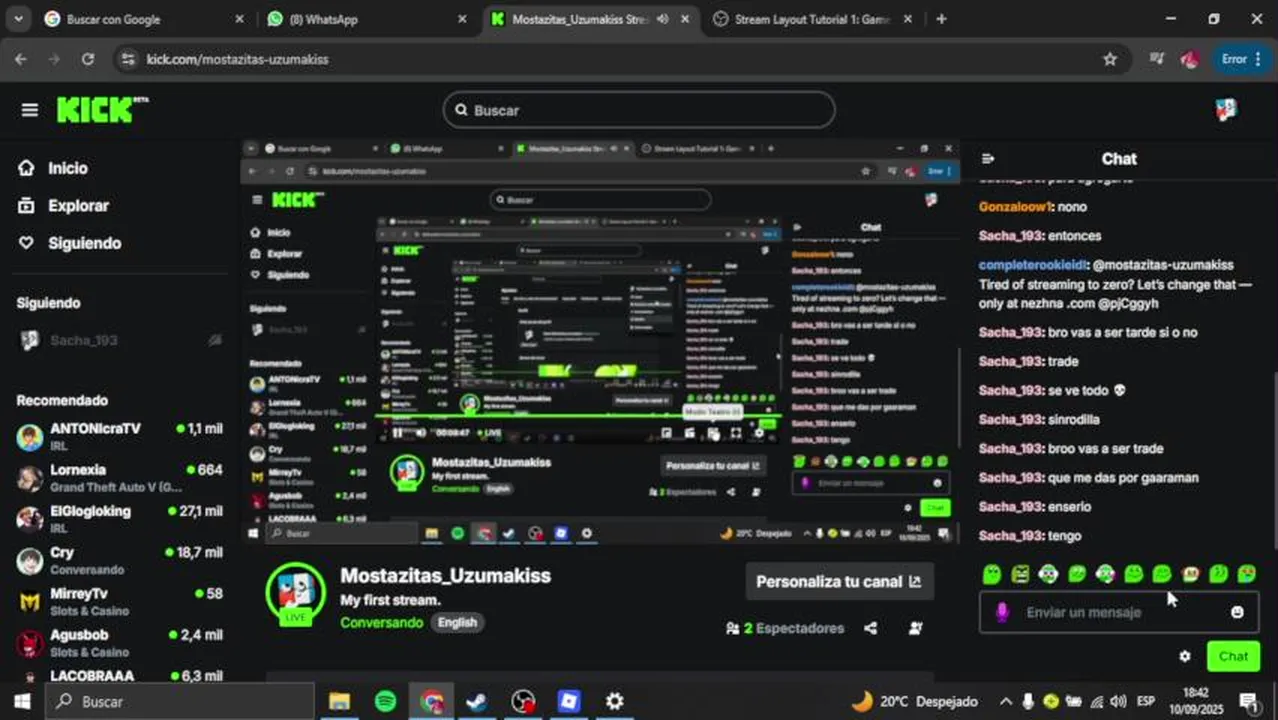
Task: Open Spotify from the taskbar
Action: (385, 701)
